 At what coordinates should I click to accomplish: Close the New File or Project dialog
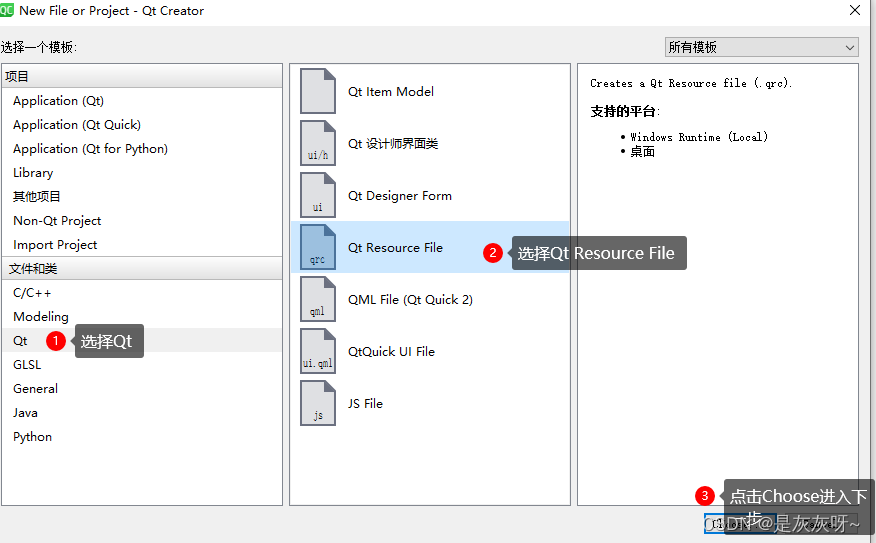[x=854, y=10]
